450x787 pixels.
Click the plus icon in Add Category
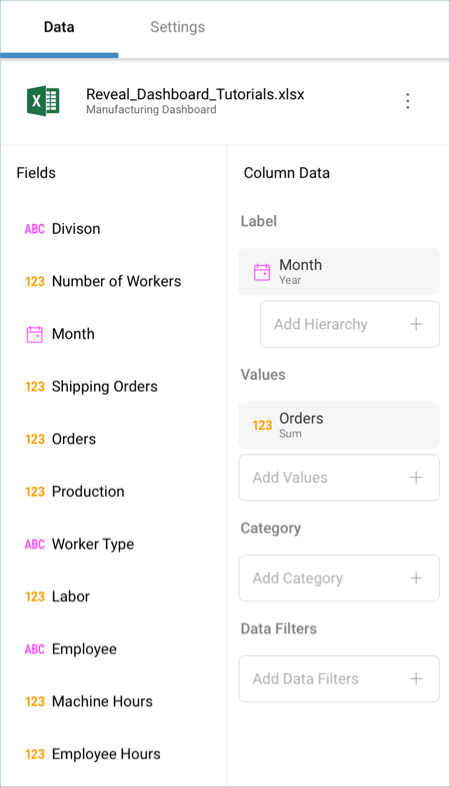click(416, 578)
